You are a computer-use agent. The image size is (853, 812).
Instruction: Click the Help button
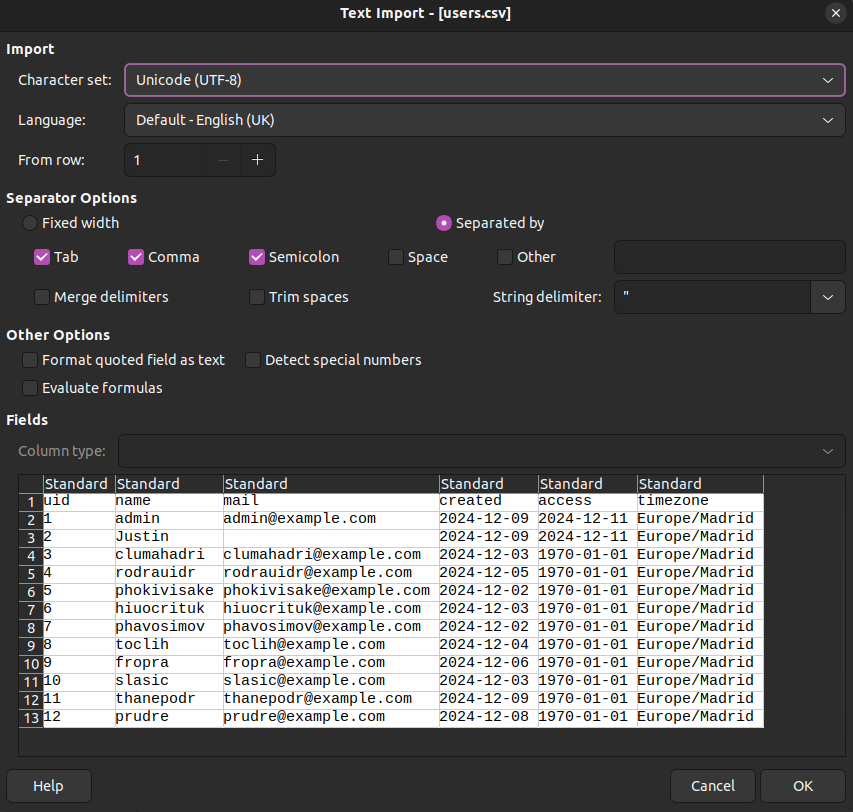(x=48, y=786)
